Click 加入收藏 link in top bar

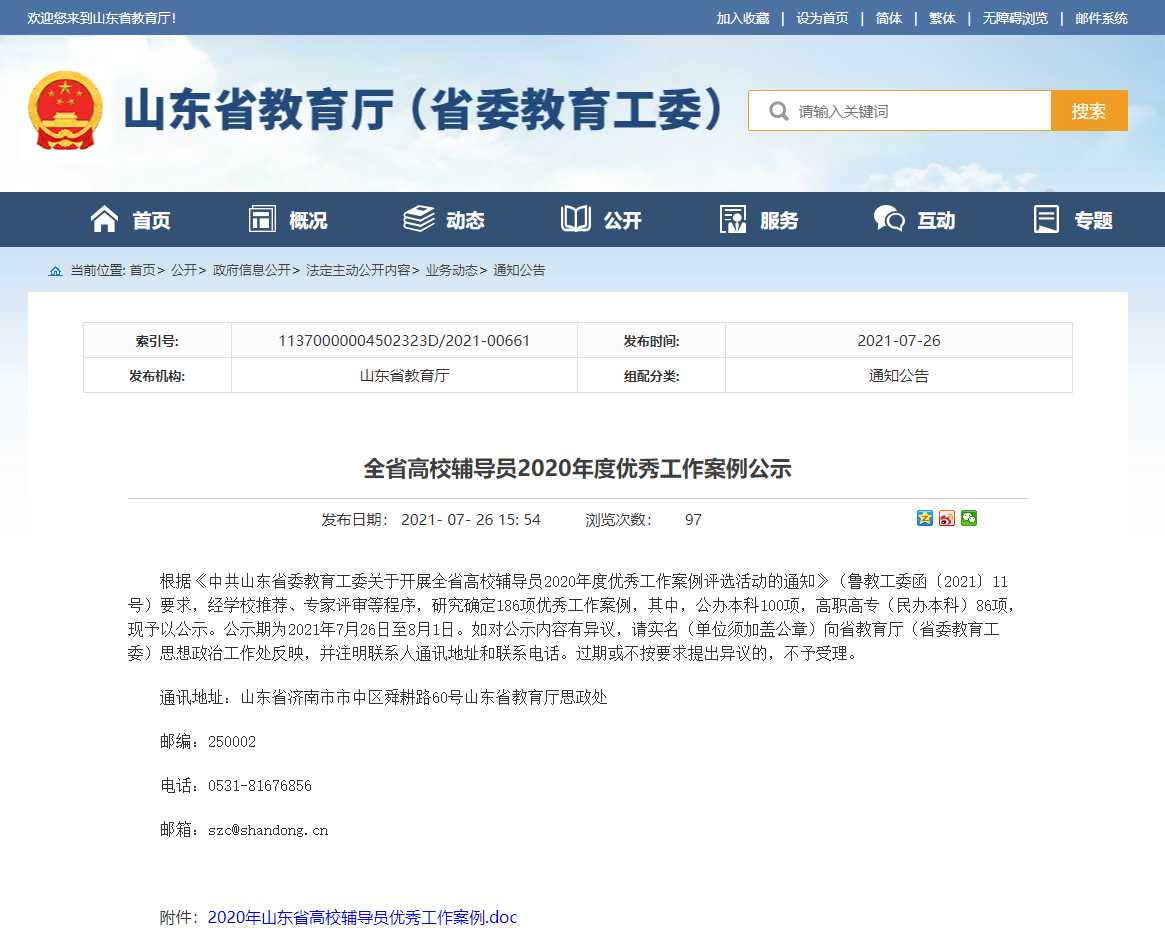point(742,18)
